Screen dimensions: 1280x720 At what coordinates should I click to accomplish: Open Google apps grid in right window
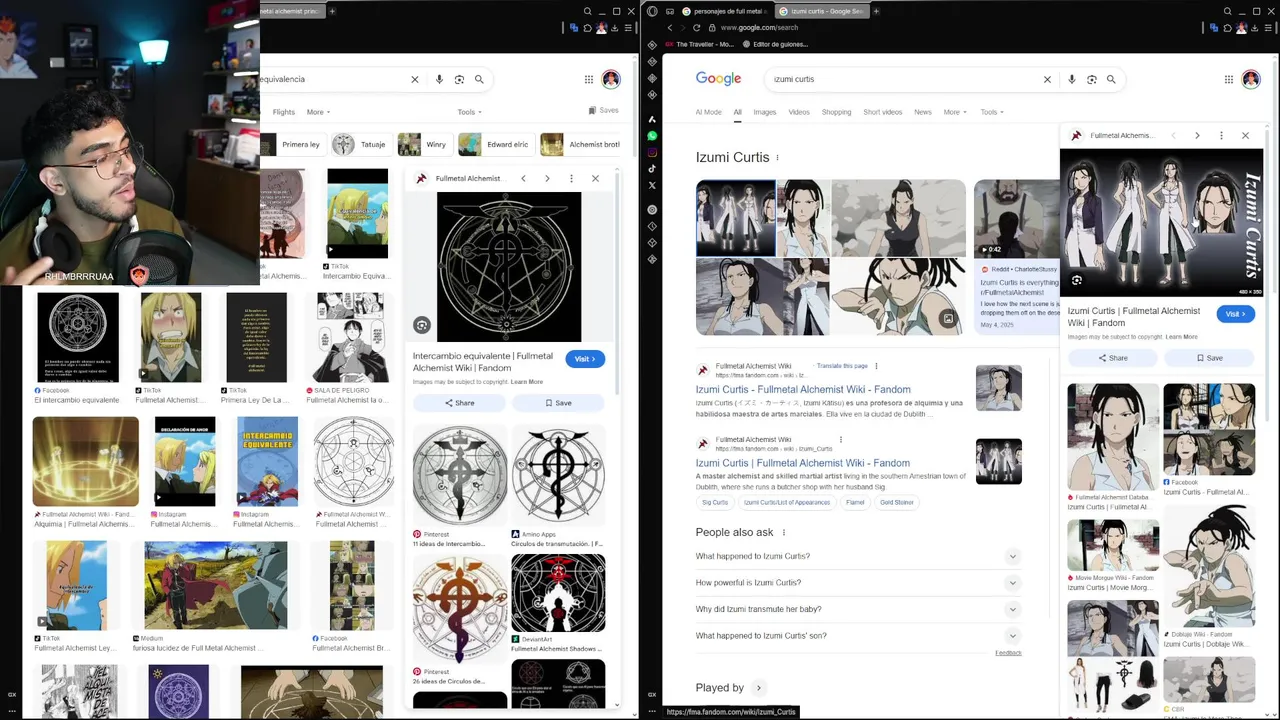click(x=1228, y=79)
